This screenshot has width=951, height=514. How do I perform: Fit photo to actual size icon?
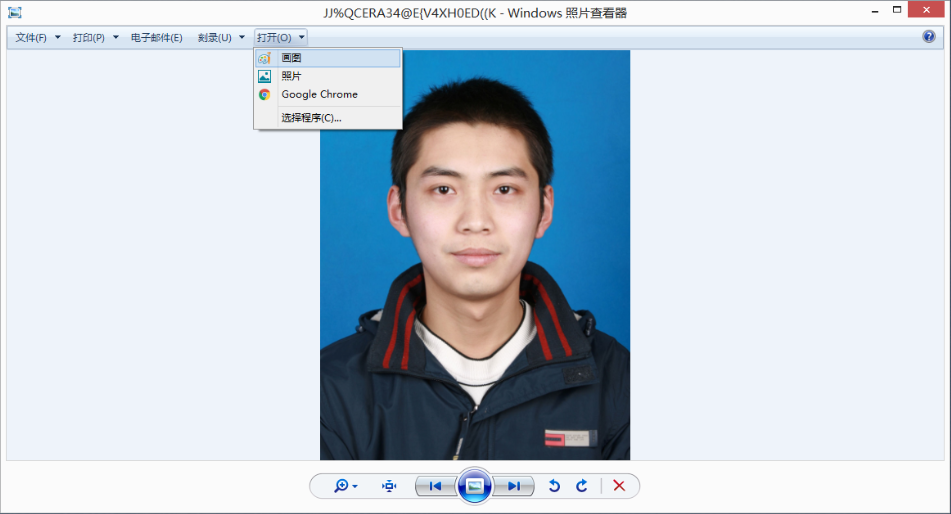click(x=389, y=486)
